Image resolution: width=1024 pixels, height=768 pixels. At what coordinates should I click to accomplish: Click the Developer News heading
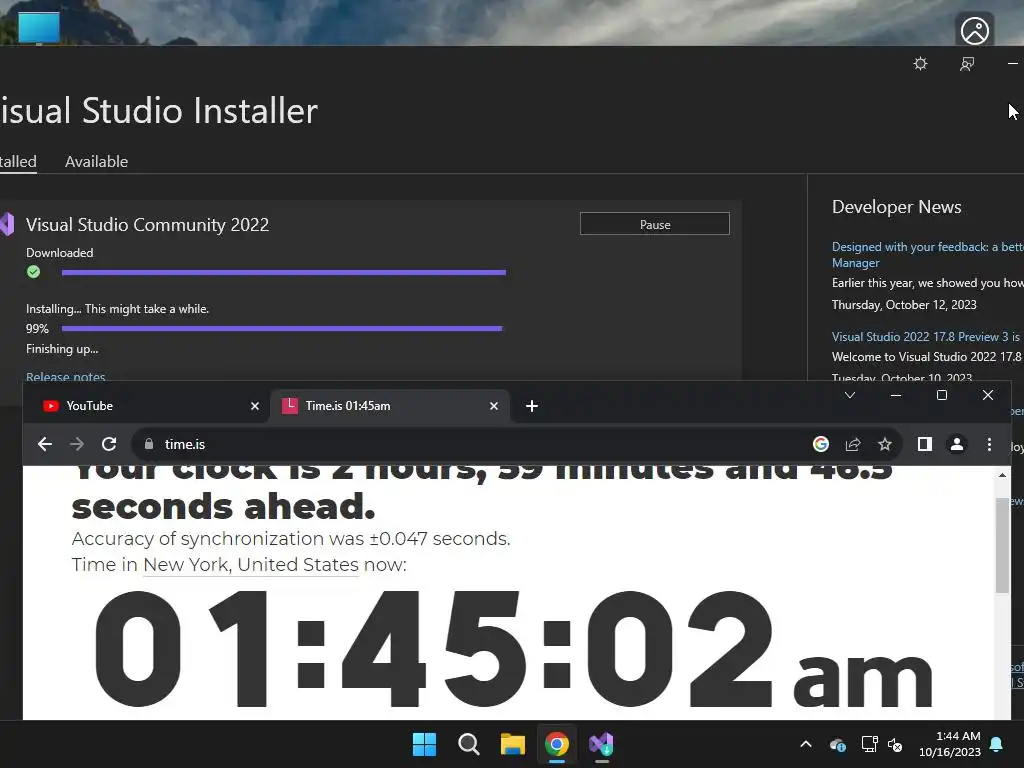click(x=897, y=207)
